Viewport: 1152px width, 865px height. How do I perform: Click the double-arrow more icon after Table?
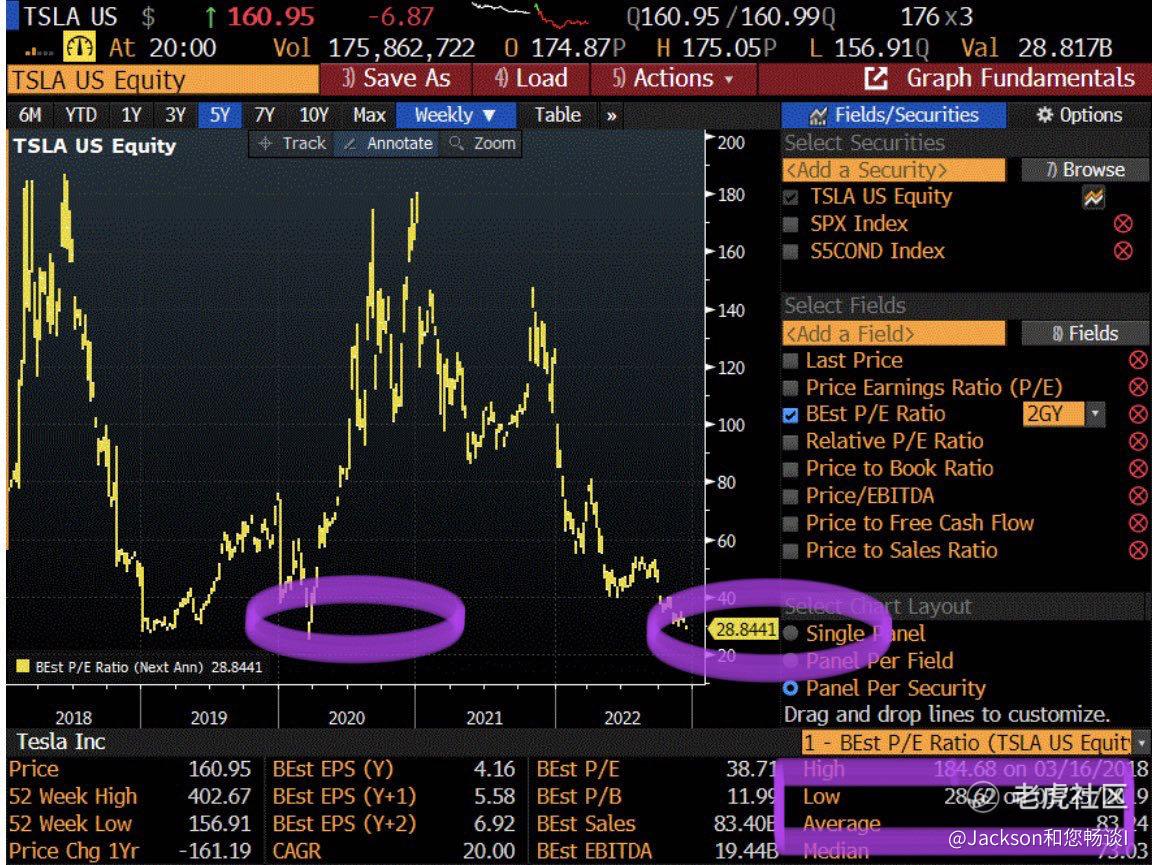click(611, 115)
